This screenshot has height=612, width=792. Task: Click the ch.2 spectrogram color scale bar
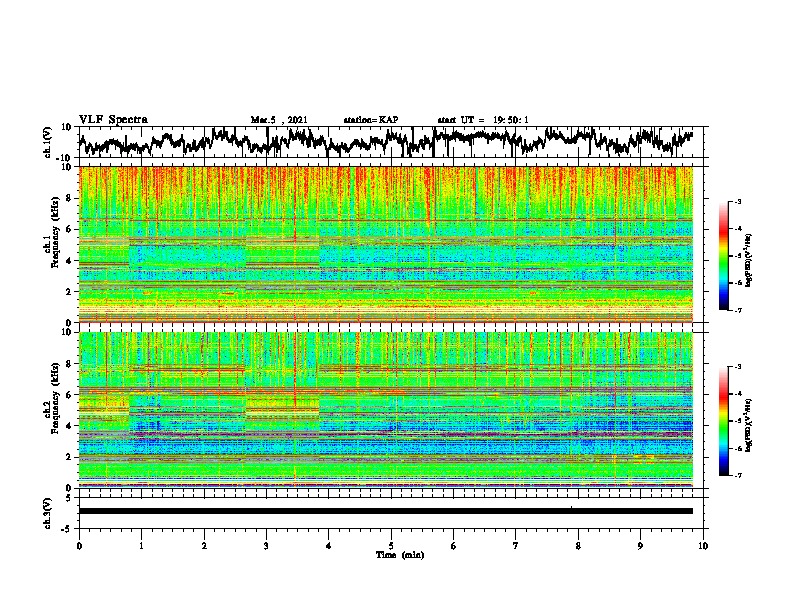[723, 421]
